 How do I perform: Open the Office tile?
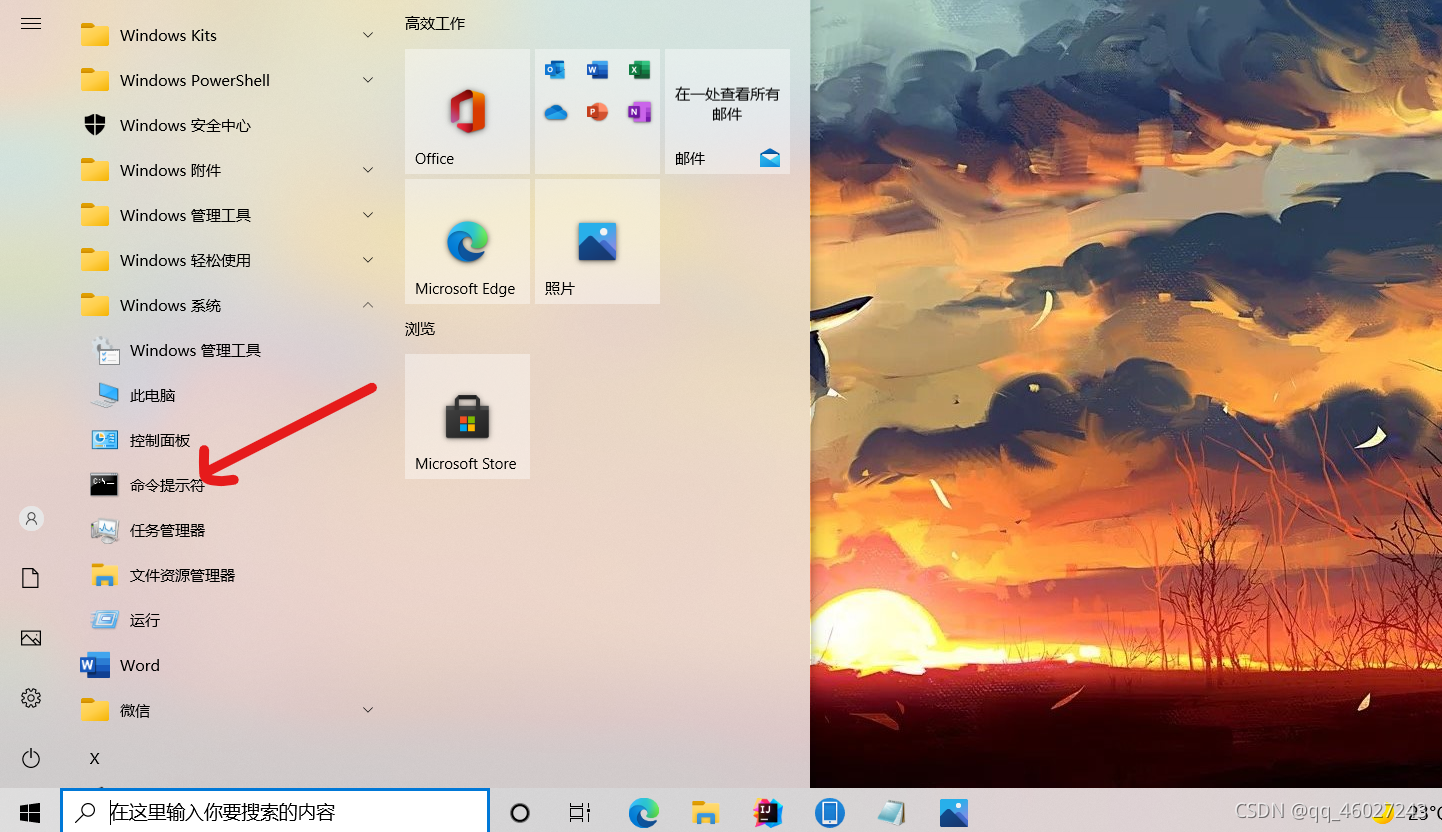[467, 111]
